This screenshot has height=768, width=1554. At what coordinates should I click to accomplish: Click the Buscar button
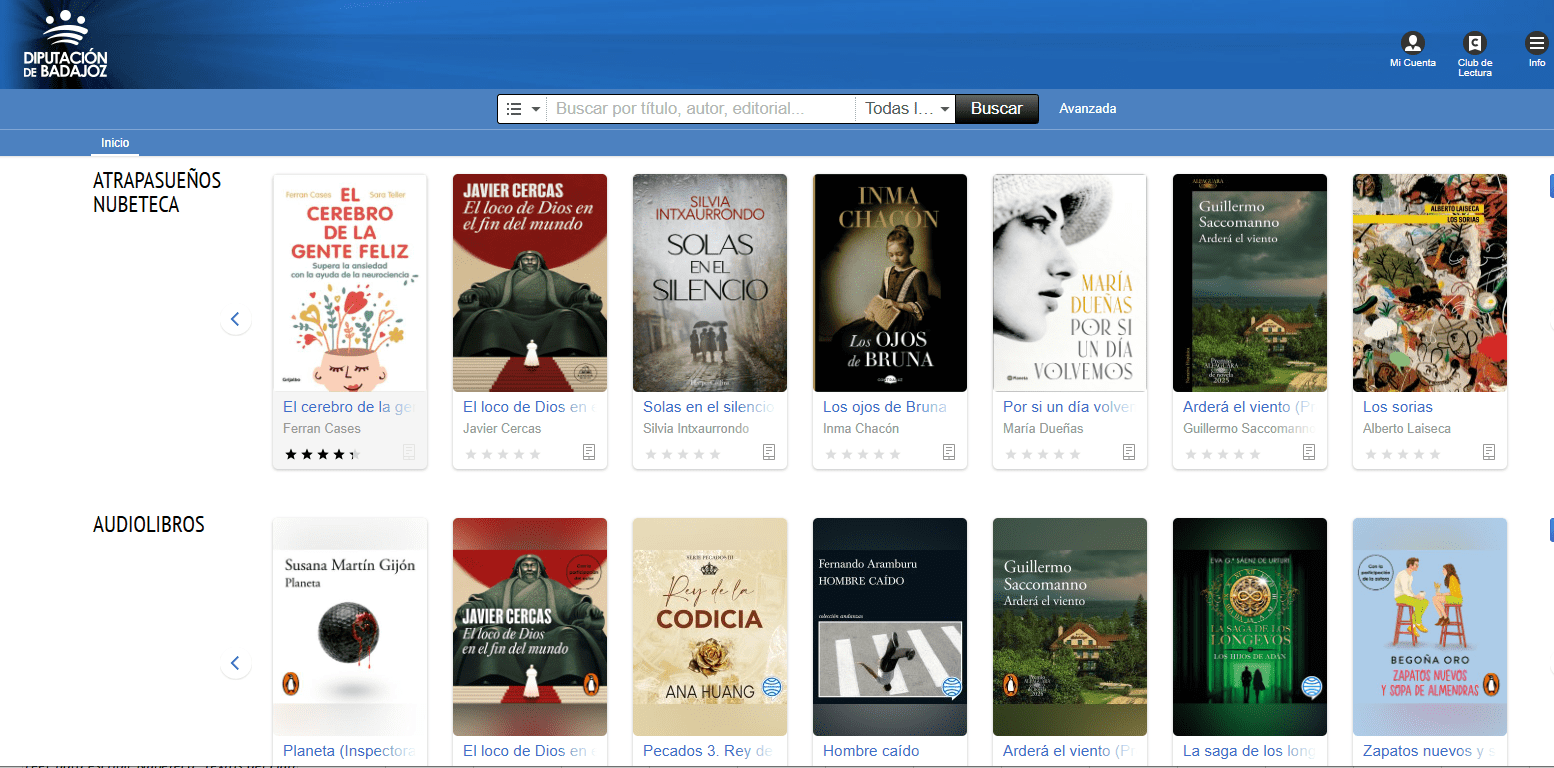pyautogui.click(x=997, y=109)
